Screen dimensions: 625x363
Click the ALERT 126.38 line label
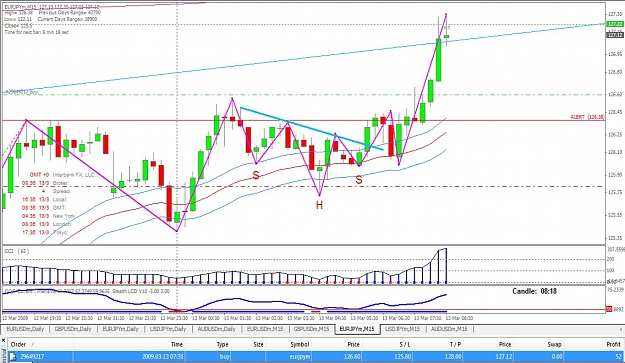587,117
